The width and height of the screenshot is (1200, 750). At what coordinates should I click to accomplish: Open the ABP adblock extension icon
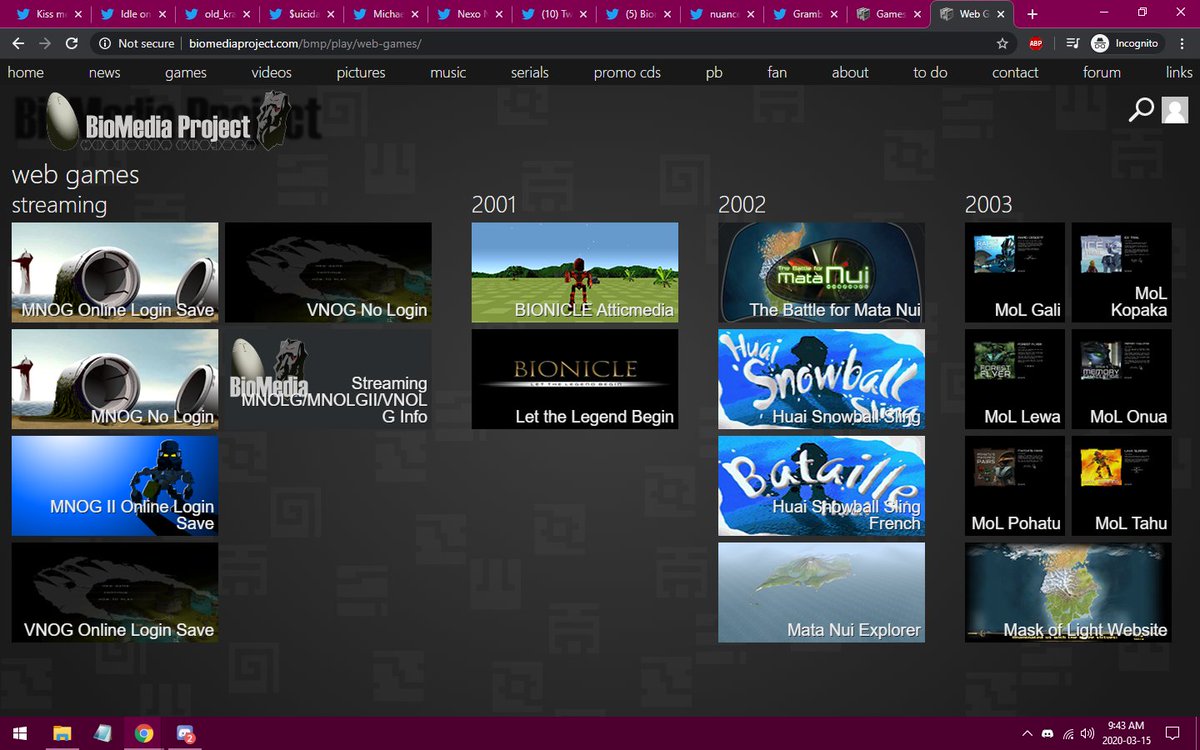pos(1037,44)
